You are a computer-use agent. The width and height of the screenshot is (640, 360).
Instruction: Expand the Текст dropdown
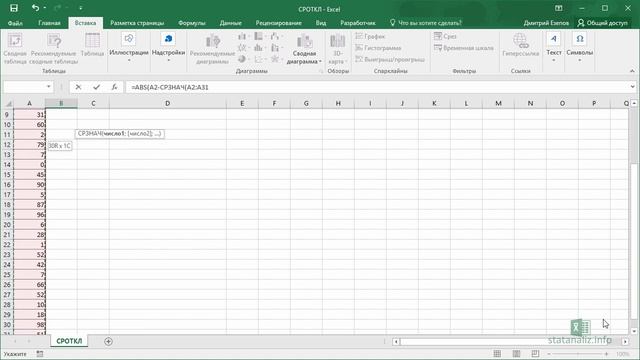click(553, 48)
